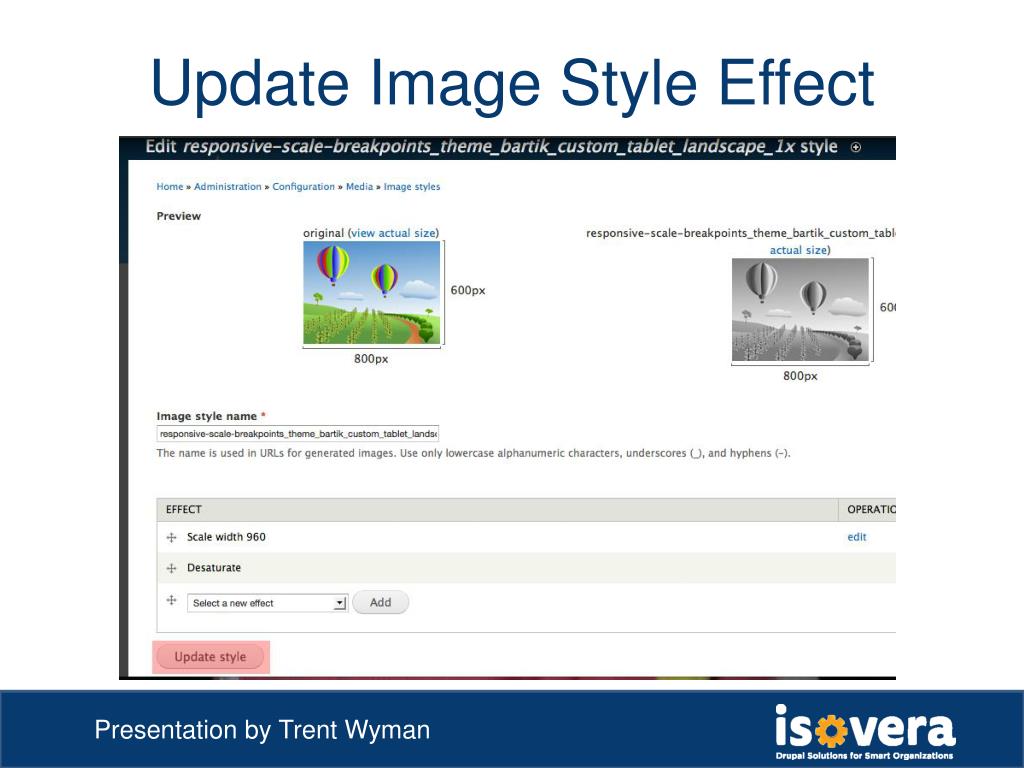Click view actual size link for original

click(x=393, y=233)
